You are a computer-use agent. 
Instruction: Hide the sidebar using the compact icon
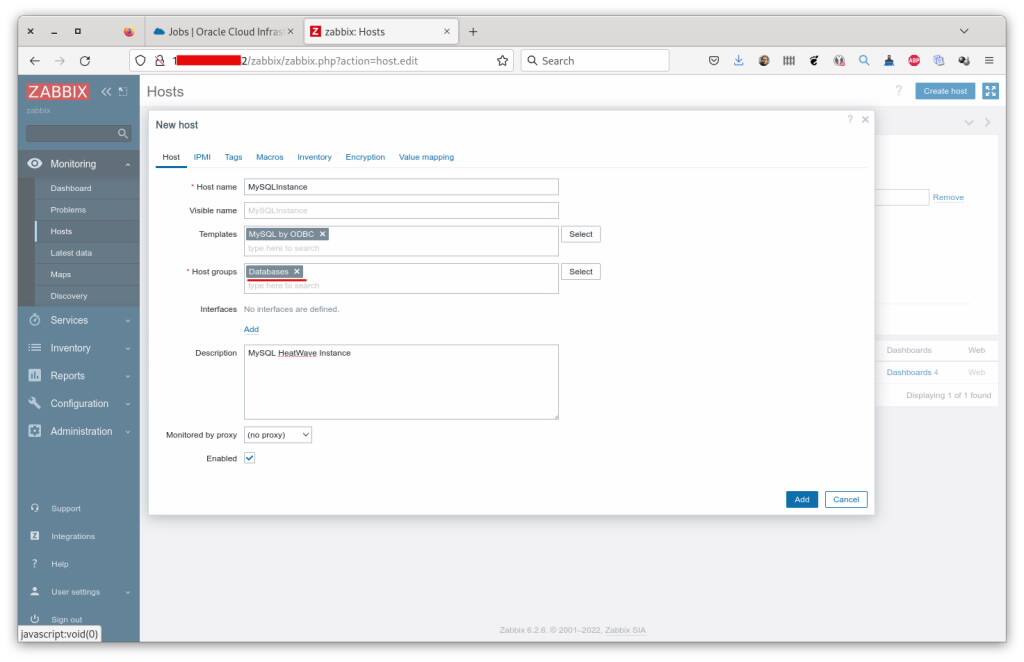(123, 91)
